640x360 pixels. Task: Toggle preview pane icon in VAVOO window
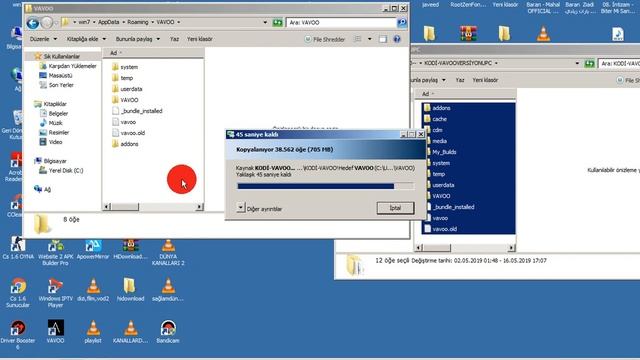383,39
